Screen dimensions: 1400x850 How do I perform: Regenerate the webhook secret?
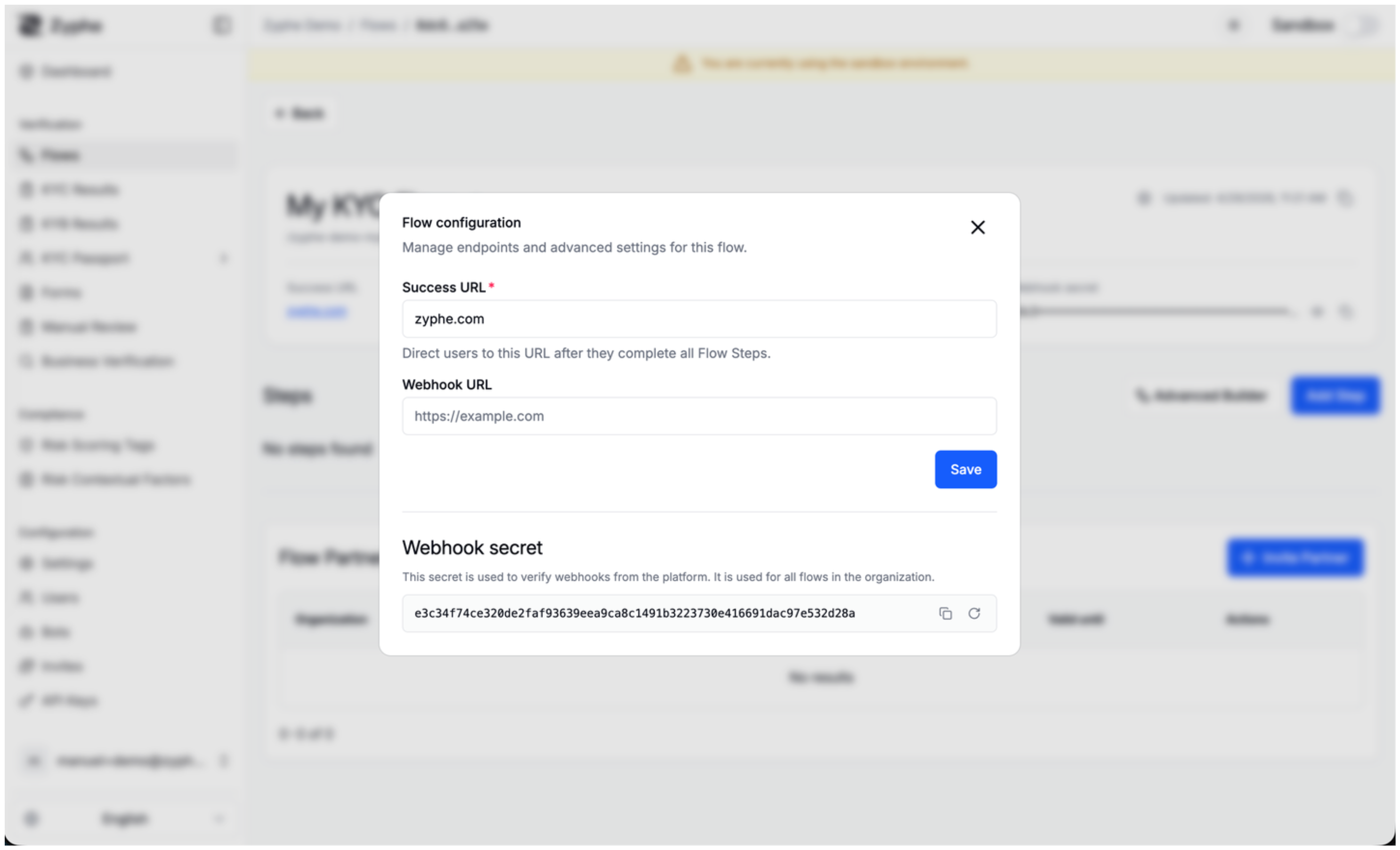coord(974,613)
